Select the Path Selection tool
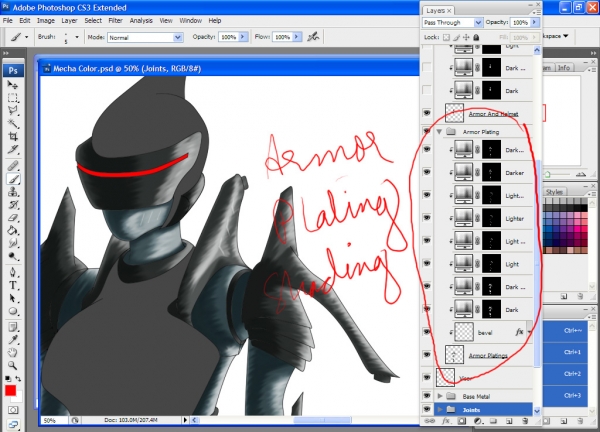The width and height of the screenshot is (600, 432). coord(13,298)
